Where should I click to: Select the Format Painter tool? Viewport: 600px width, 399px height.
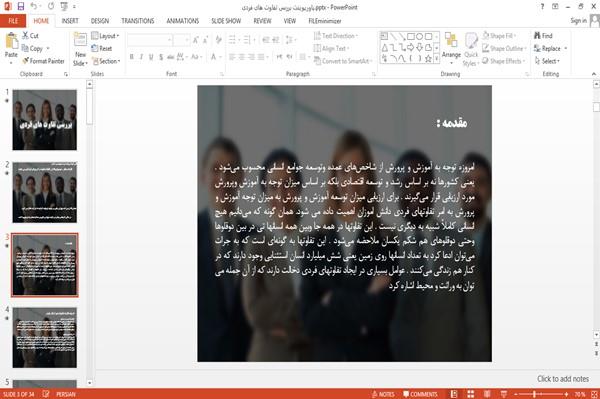[x=43, y=61]
